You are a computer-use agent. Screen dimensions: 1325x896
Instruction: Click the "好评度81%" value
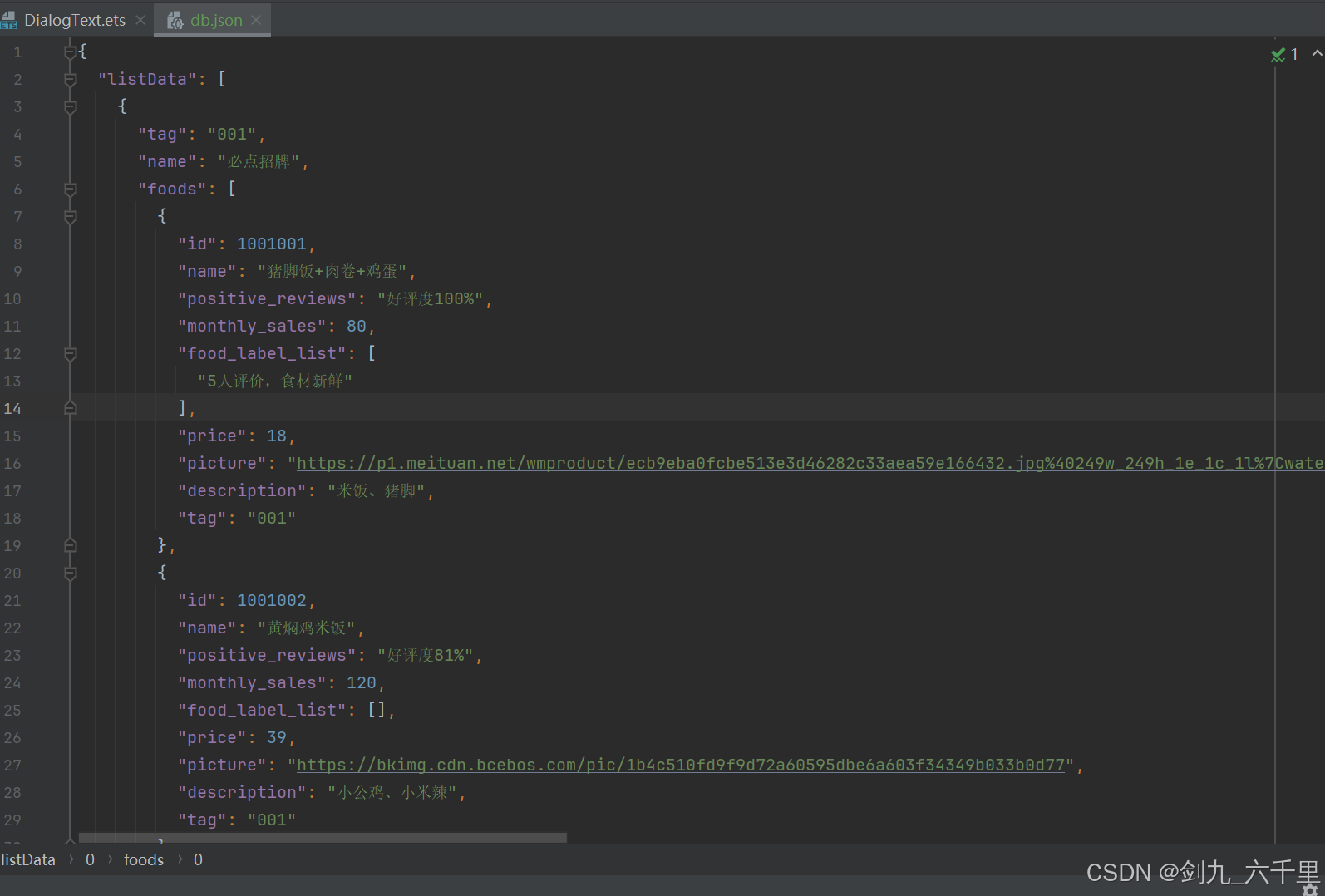coord(426,656)
